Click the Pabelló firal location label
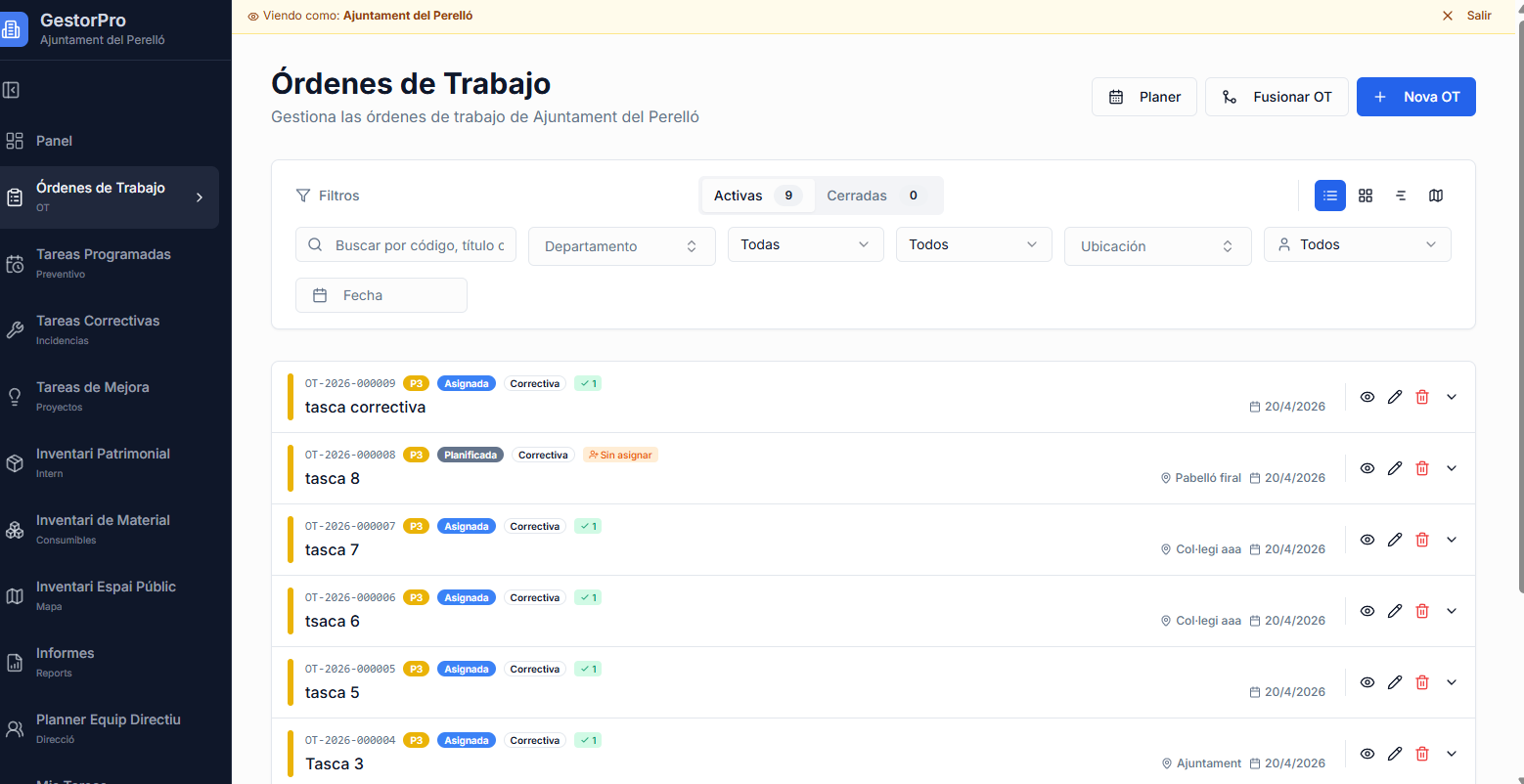 point(1208,478)
